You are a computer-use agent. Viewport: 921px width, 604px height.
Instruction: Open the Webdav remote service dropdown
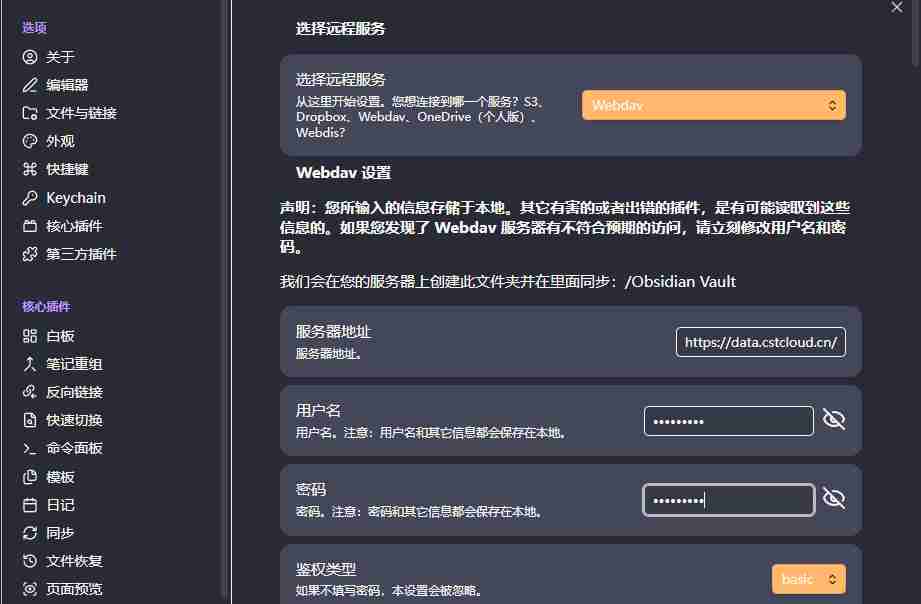click(713, 104)
